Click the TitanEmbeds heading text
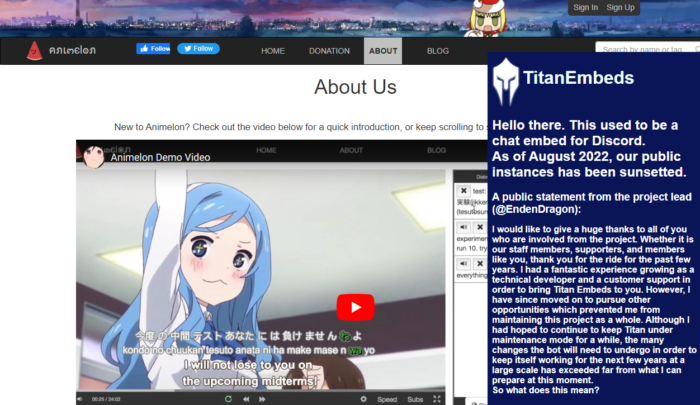 click(x=579, y=78)
